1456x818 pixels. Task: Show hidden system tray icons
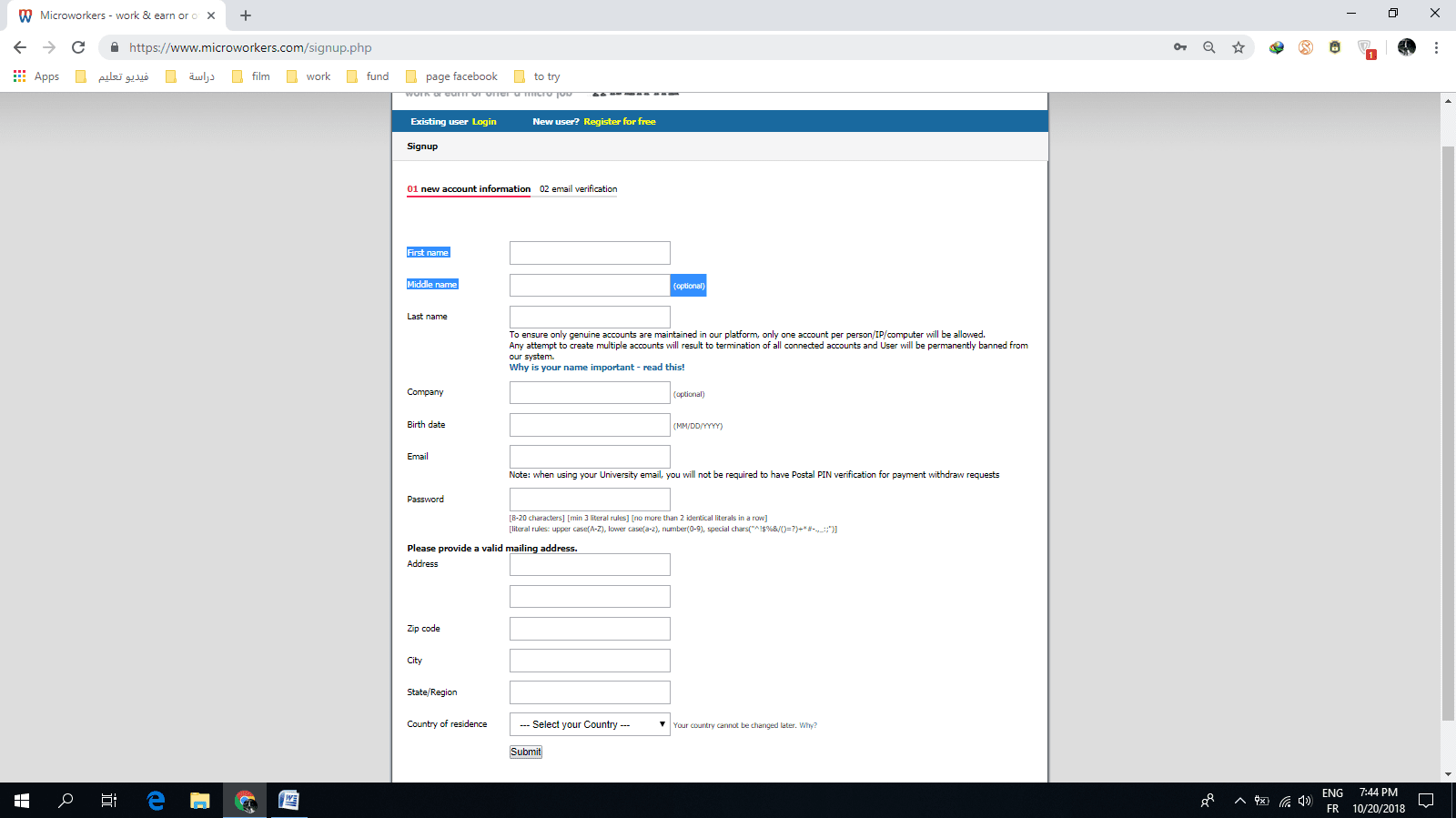1239,801
